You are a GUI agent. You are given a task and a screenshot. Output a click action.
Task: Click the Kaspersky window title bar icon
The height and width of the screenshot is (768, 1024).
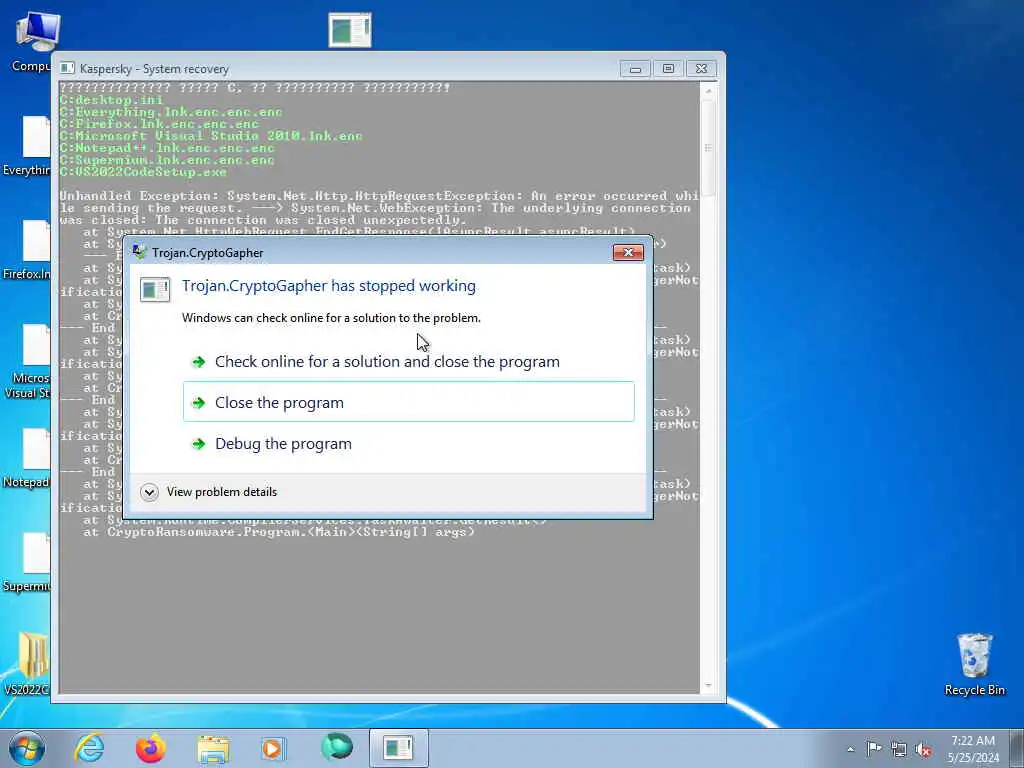pos(67,68)
